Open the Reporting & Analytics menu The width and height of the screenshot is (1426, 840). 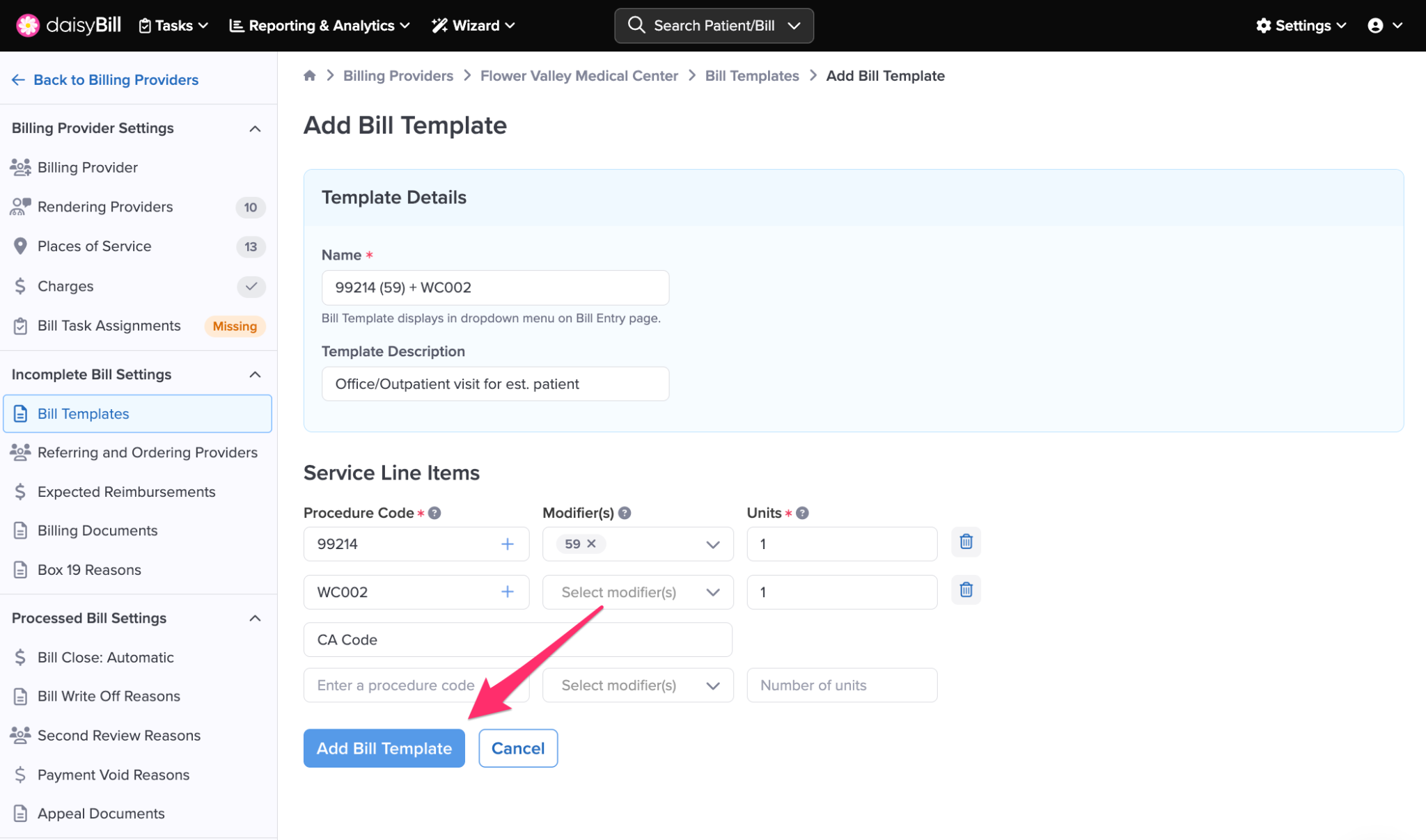320,26
